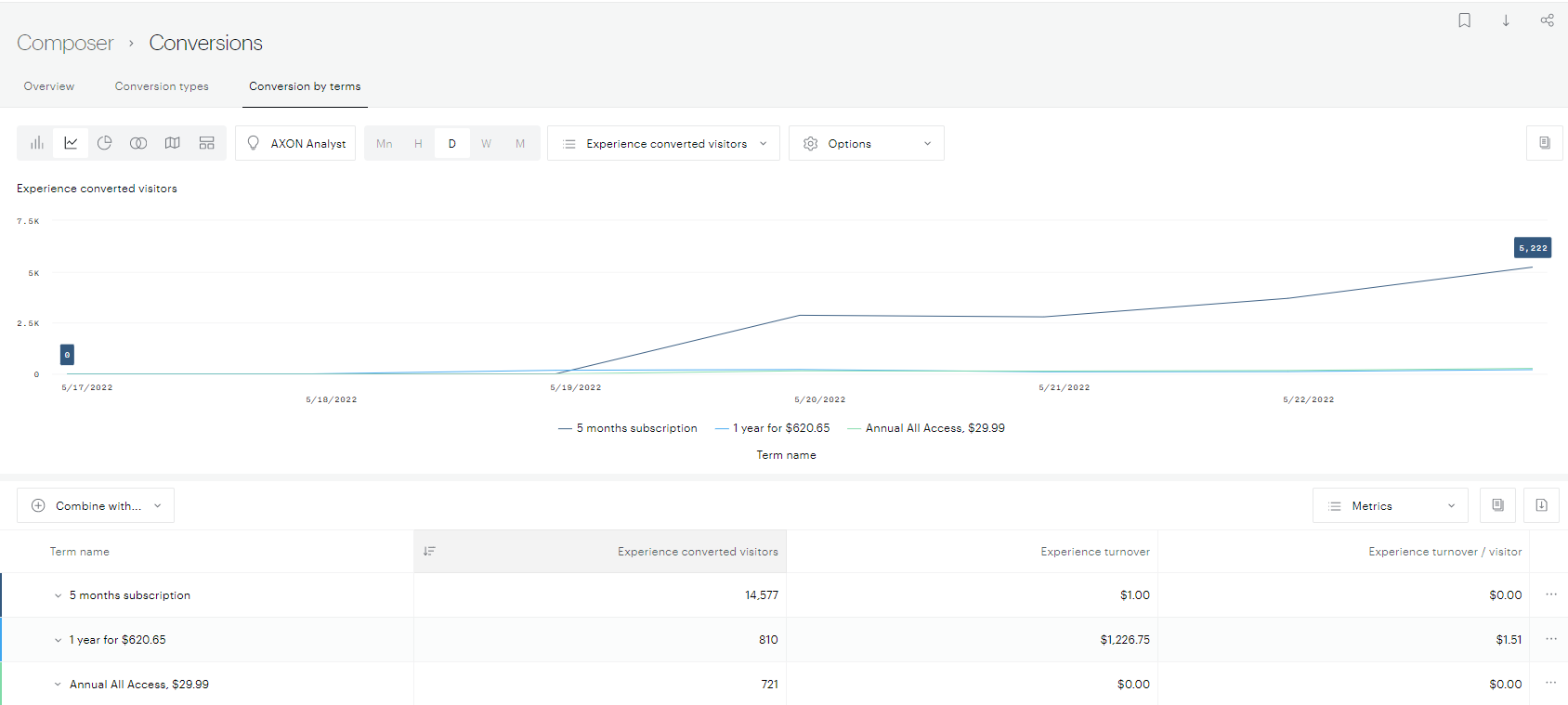Image resolution: width=1568 pixels, height=705 pixels.
Task: Switch to map view icon
Action: (x=173, y=143)
